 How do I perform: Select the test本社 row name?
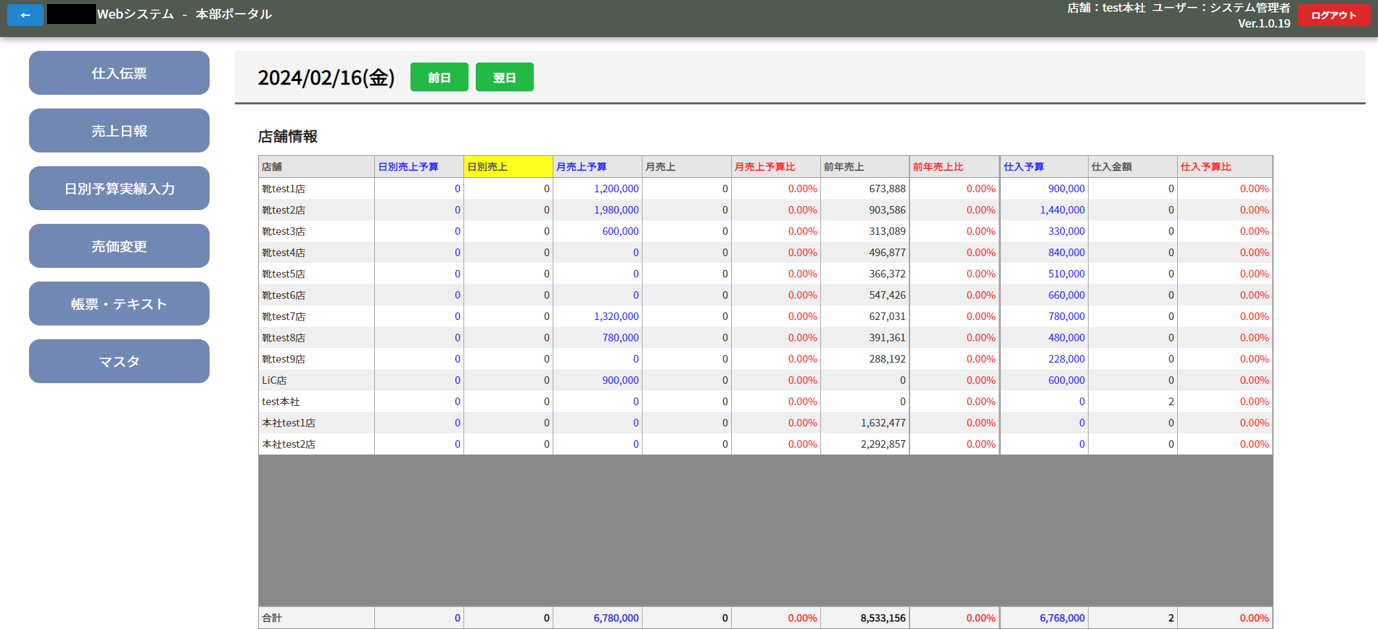281,401
